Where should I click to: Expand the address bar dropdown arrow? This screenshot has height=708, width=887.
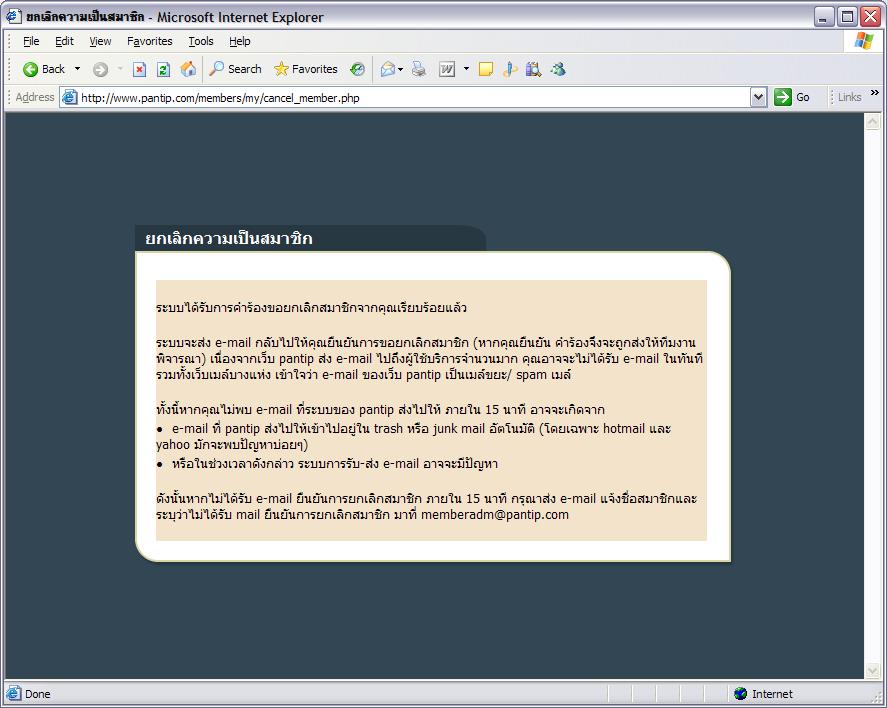tap(758, 97)
